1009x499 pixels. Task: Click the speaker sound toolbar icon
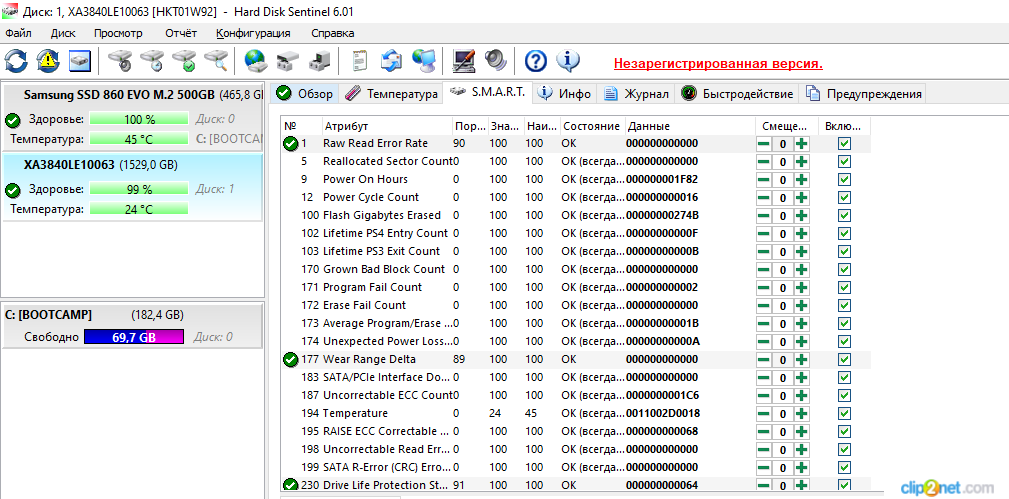pos(495,61)
